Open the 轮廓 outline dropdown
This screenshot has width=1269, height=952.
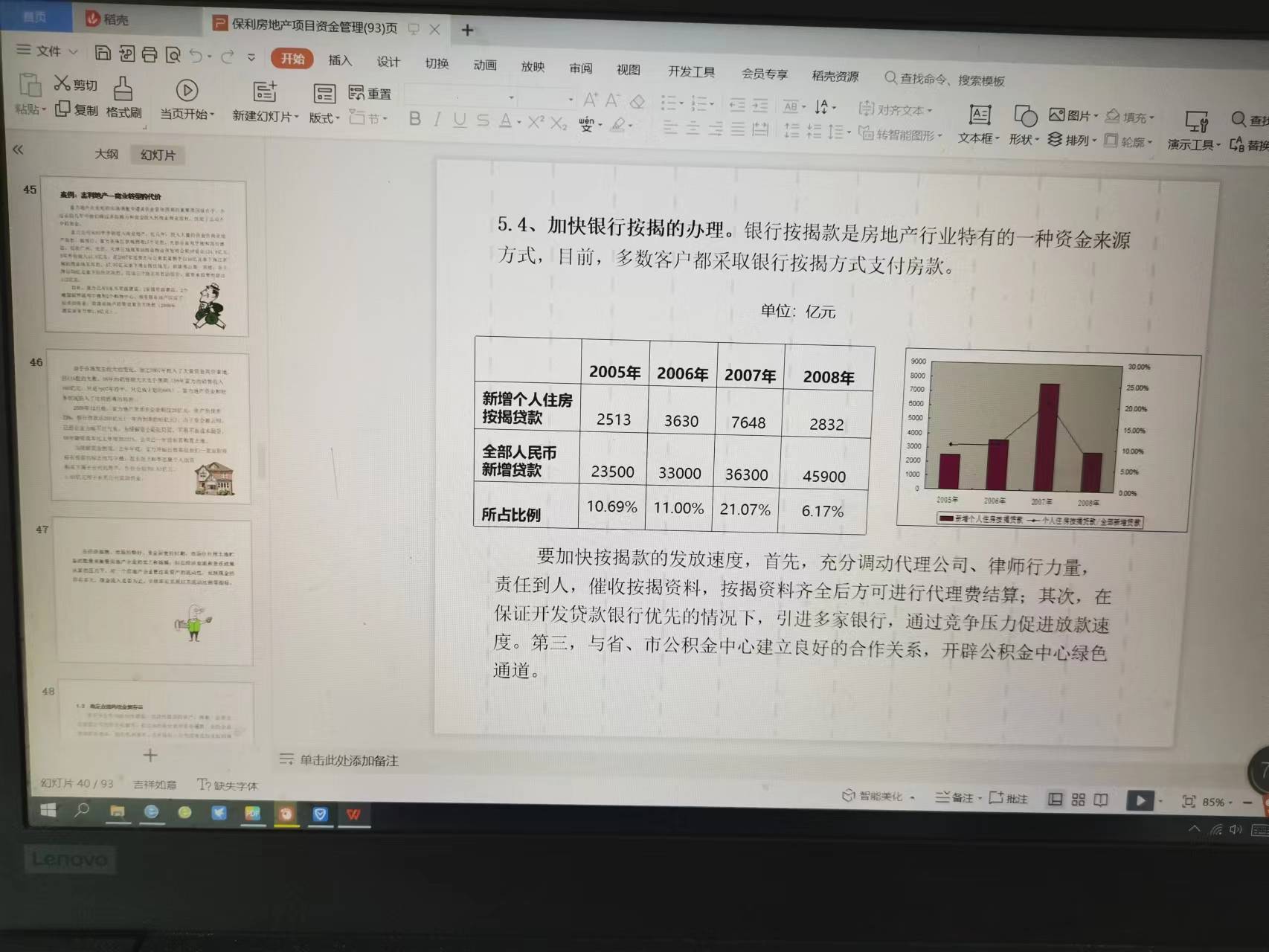(x=1128, y=141)
